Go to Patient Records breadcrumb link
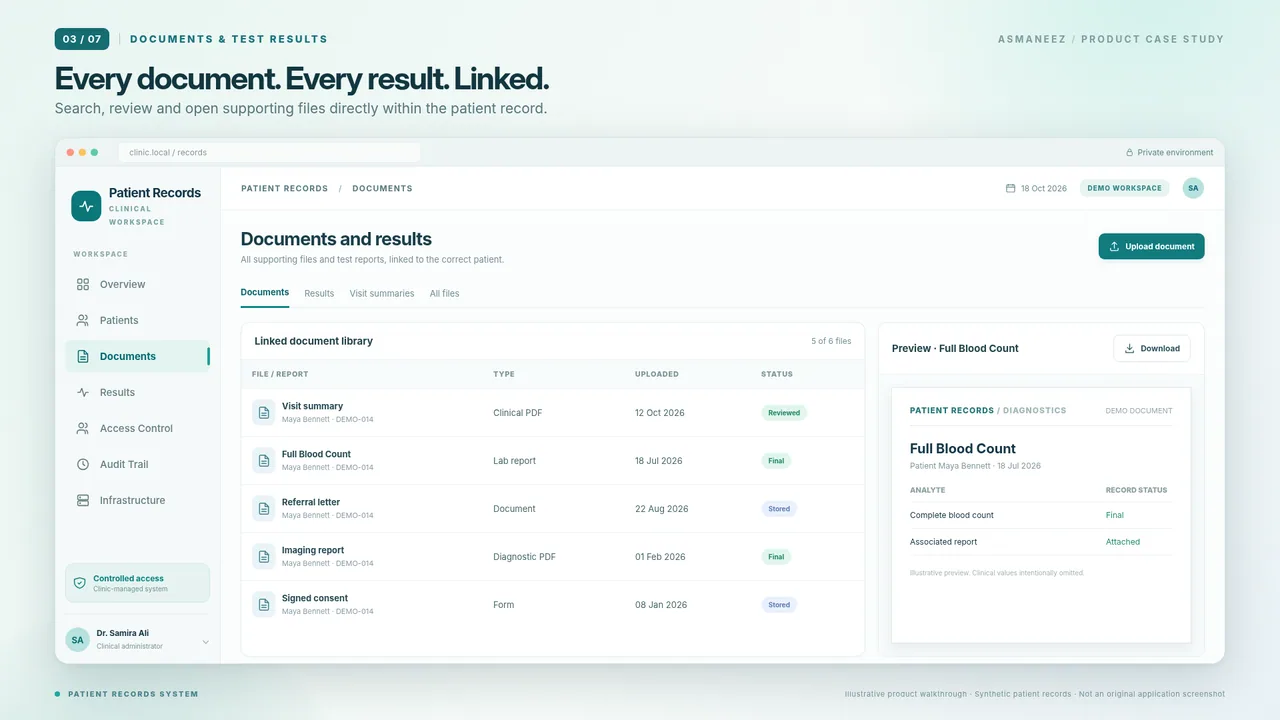 pyautogui.click(x=284, y=188)
